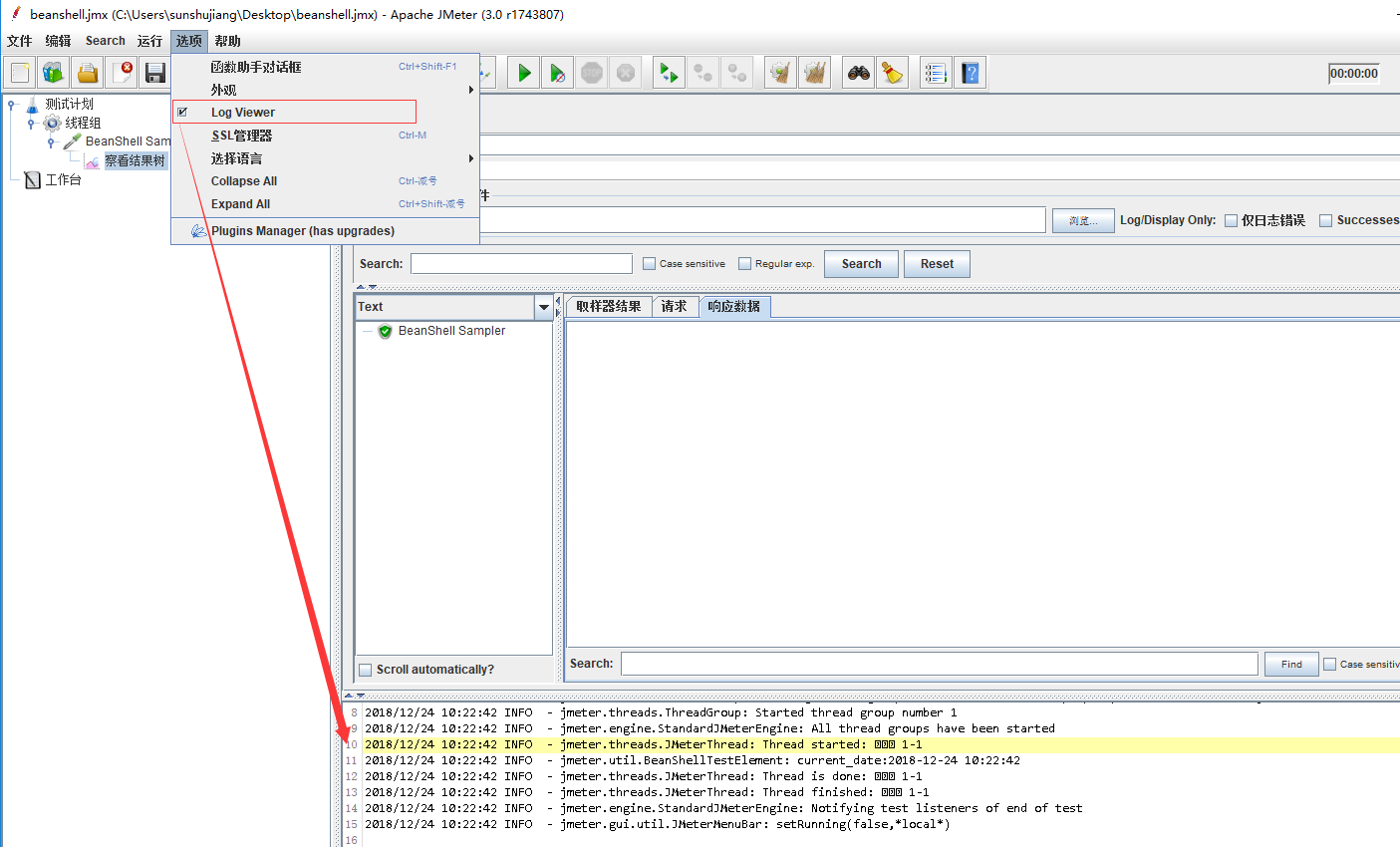Open the Text renderer dropdown
The width and height of the screenshot is (1400, 847).
tap(544, 307)
